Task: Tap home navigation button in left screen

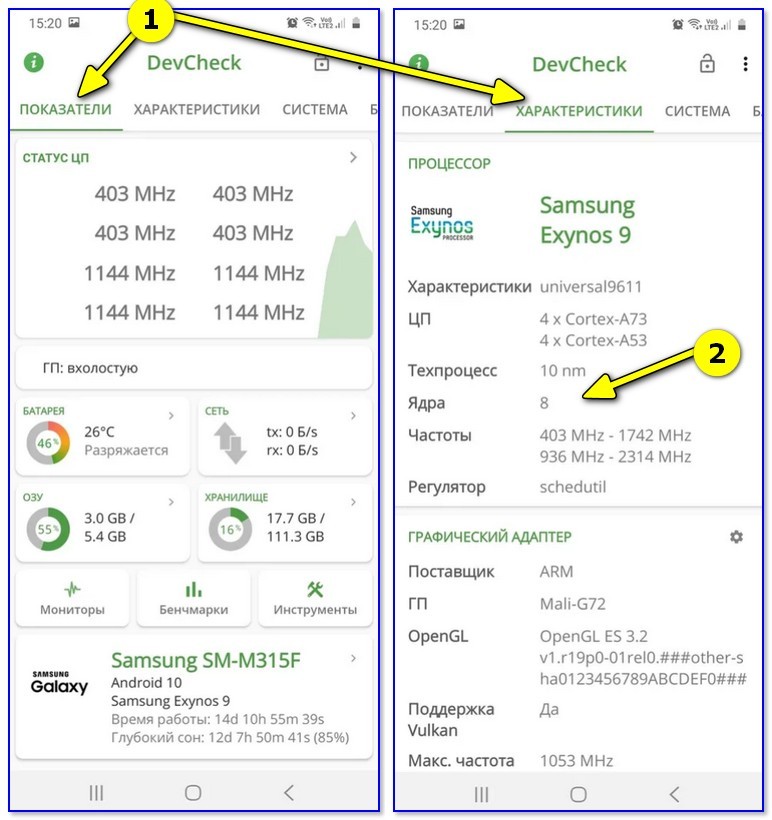Action: click(193, 793)
